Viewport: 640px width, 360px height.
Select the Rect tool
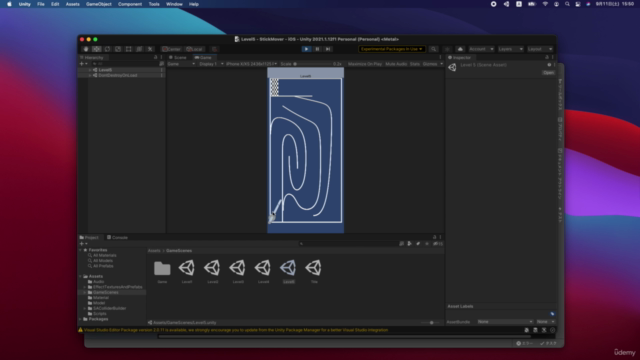[x=129, y=49]
